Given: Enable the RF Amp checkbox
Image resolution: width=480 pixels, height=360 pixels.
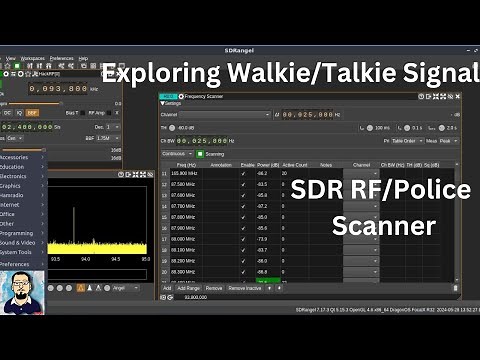Looking at the screenshot, I should [x=109, y=113].
